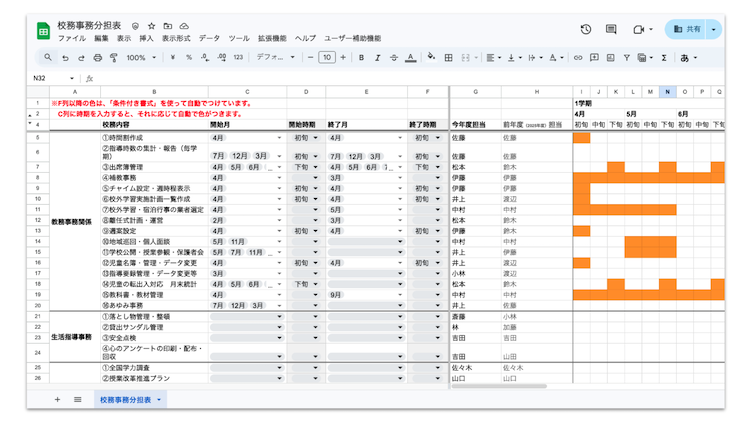Open the データ menu
Image resolution: width=750 pixels, height=421 pixels.
tap(209, 38)
